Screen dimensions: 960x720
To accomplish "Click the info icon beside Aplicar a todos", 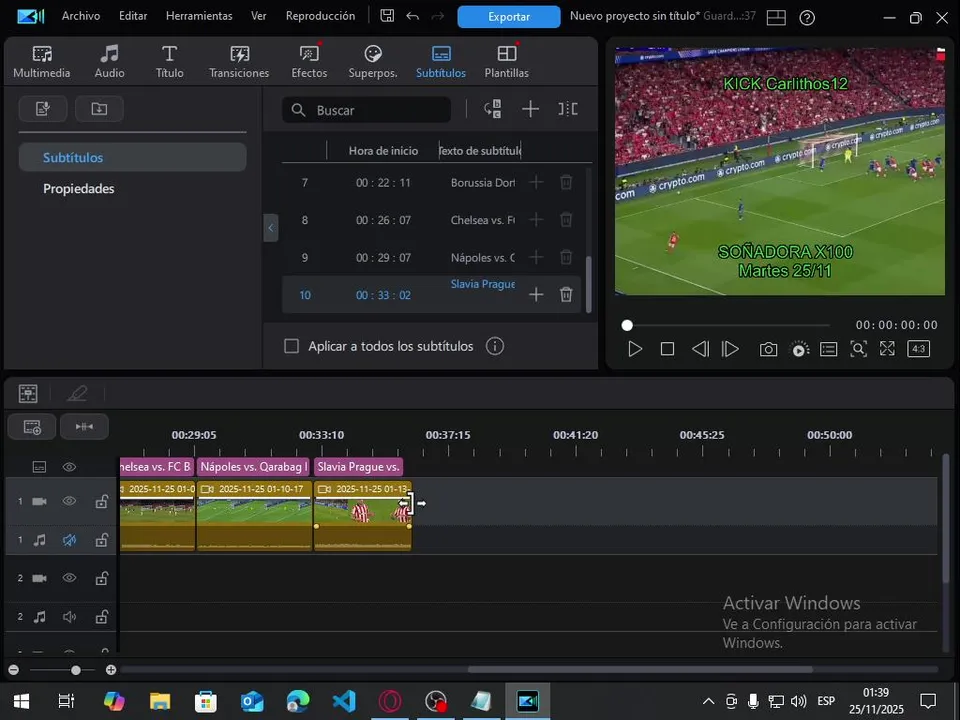I will tap(495, 347).
